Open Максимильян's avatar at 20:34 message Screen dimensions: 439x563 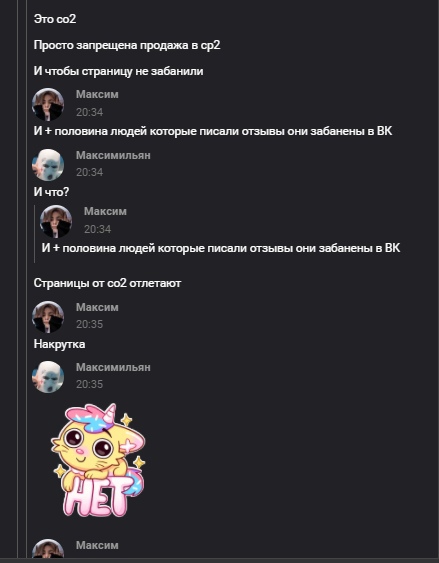click(48, 165)
